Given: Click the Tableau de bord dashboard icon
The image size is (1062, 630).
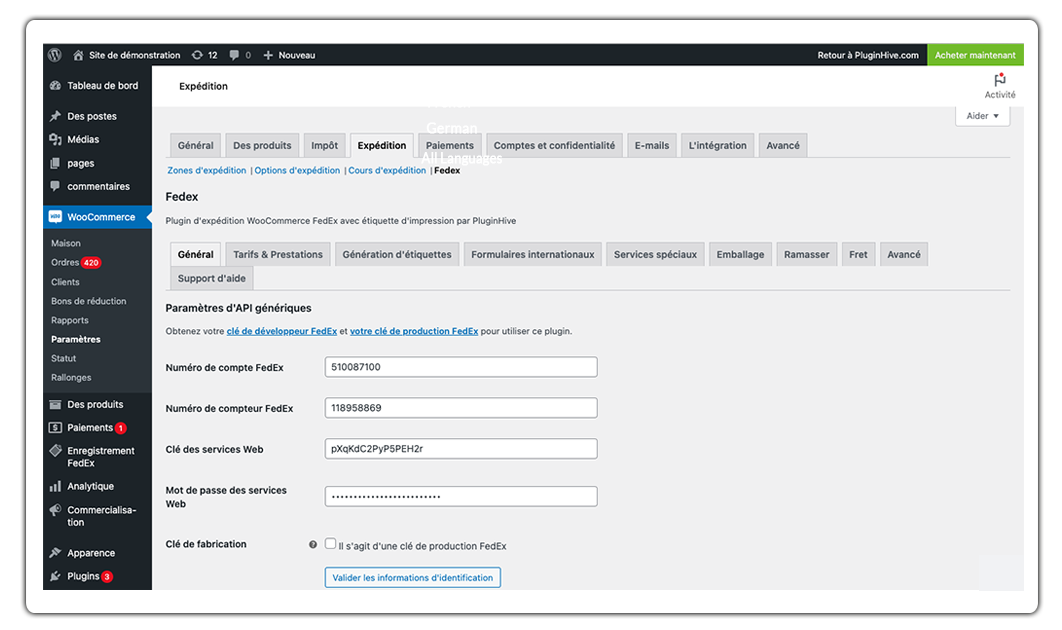Looking at the screenshot, I should pyautogui.click(x=56, y=85).
